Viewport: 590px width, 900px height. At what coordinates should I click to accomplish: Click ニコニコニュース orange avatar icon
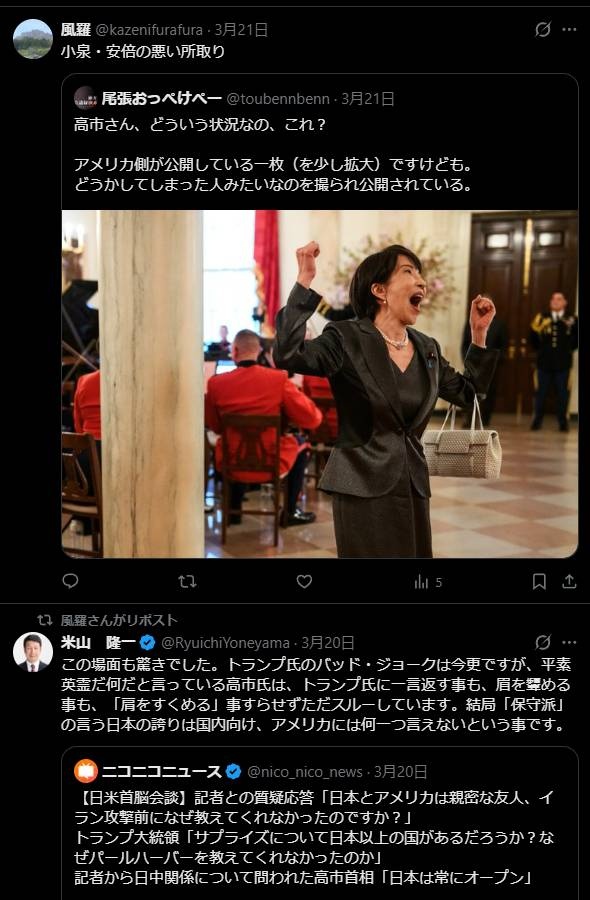pos(86,771)
